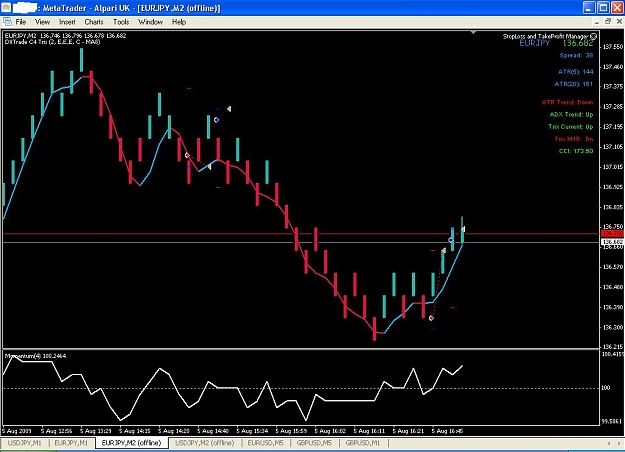Click the CCI: 173.50 readout
This screenshot has width=625, height=452.
pos(576,151)
